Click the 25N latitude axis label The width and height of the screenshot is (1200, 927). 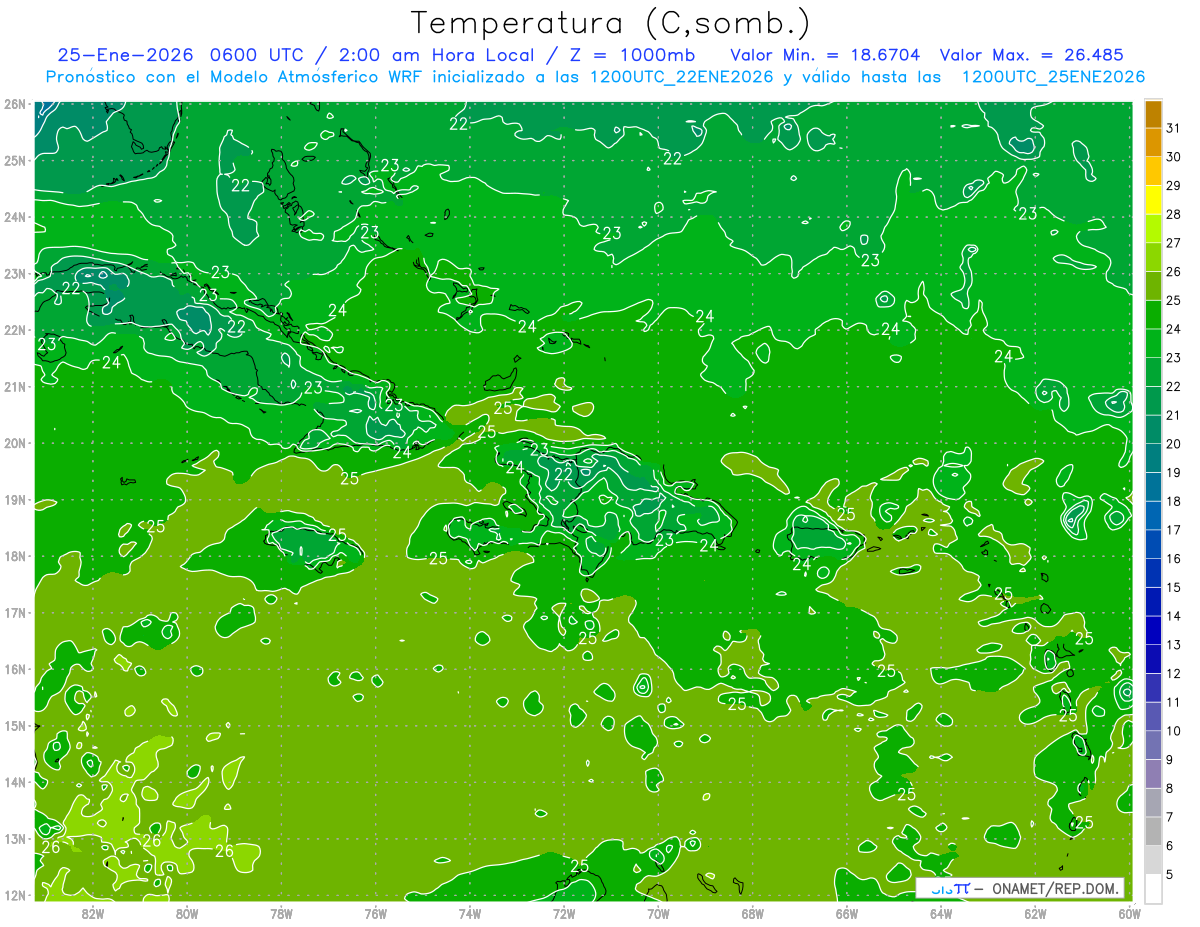point(15,160)
